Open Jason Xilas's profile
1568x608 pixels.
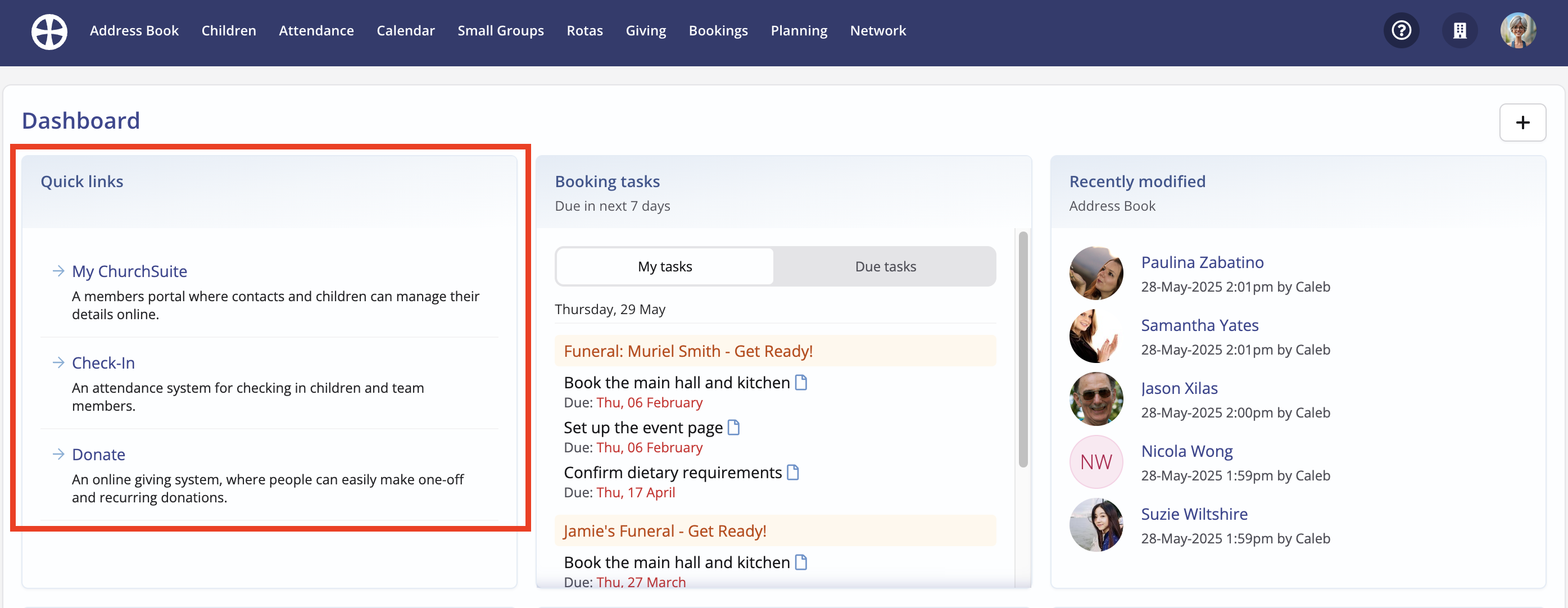click(x=1179, y=388)
